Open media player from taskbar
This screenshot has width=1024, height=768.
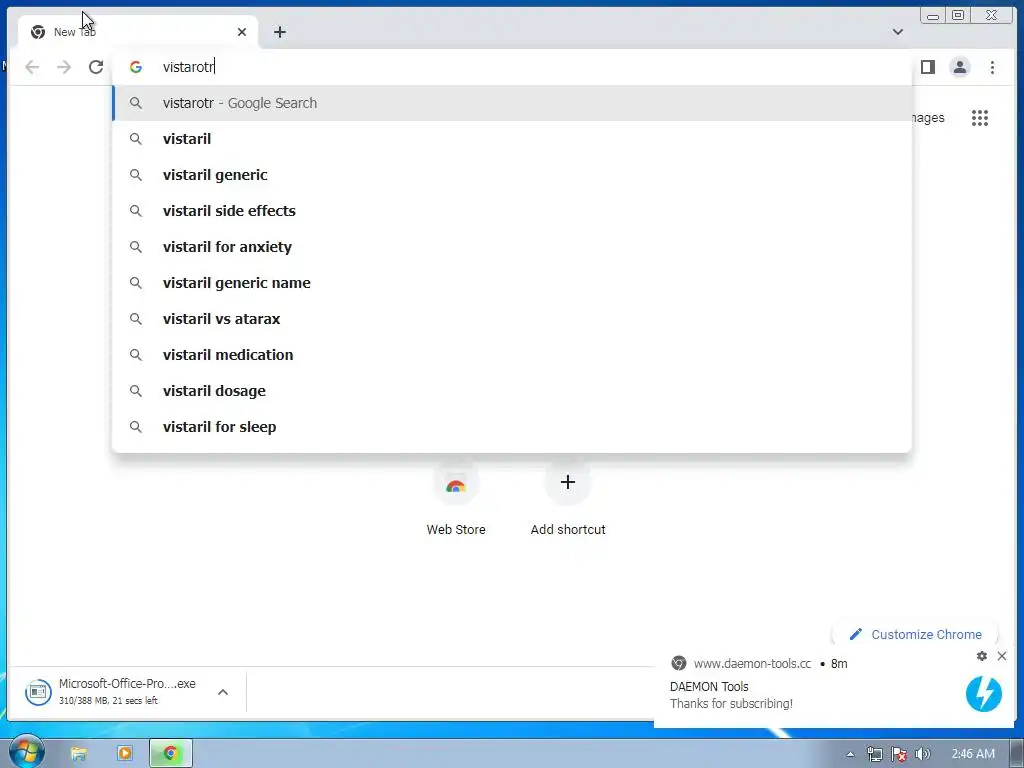[x=125, y=754]
